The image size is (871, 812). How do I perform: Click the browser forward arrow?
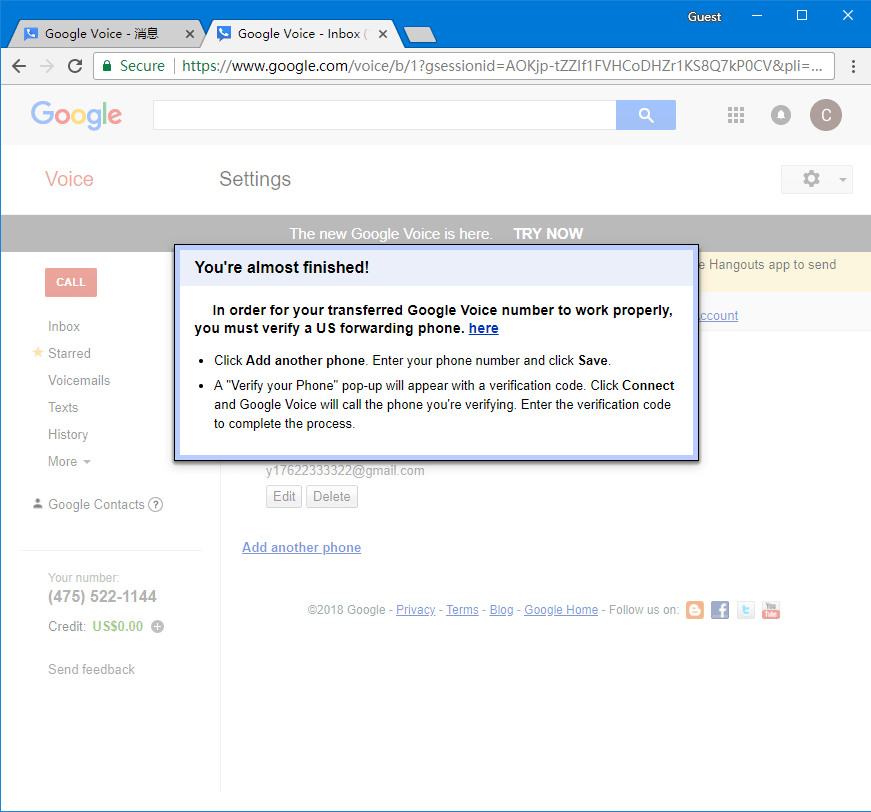[x=47, y=66]
